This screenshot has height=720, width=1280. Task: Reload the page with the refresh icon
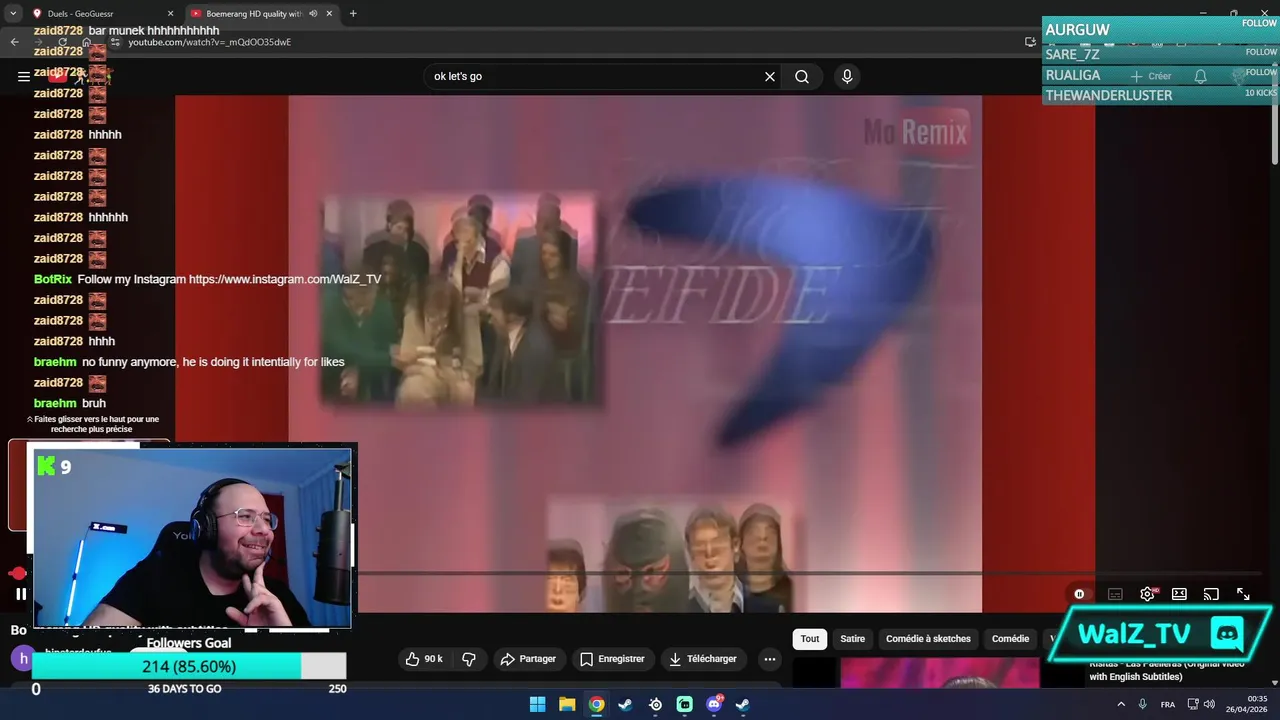click(x=62, y=42)
